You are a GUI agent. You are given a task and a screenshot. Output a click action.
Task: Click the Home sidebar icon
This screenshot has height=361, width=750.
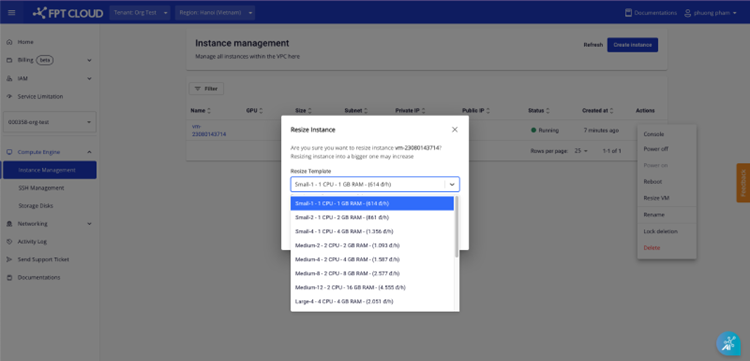pyautogui.click(x=9, y=42)
